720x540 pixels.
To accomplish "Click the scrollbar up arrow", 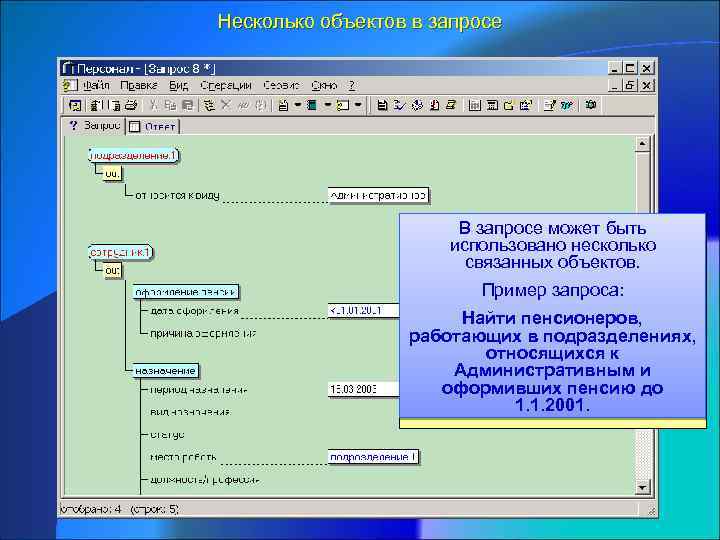I will click(x=642, y=144).
